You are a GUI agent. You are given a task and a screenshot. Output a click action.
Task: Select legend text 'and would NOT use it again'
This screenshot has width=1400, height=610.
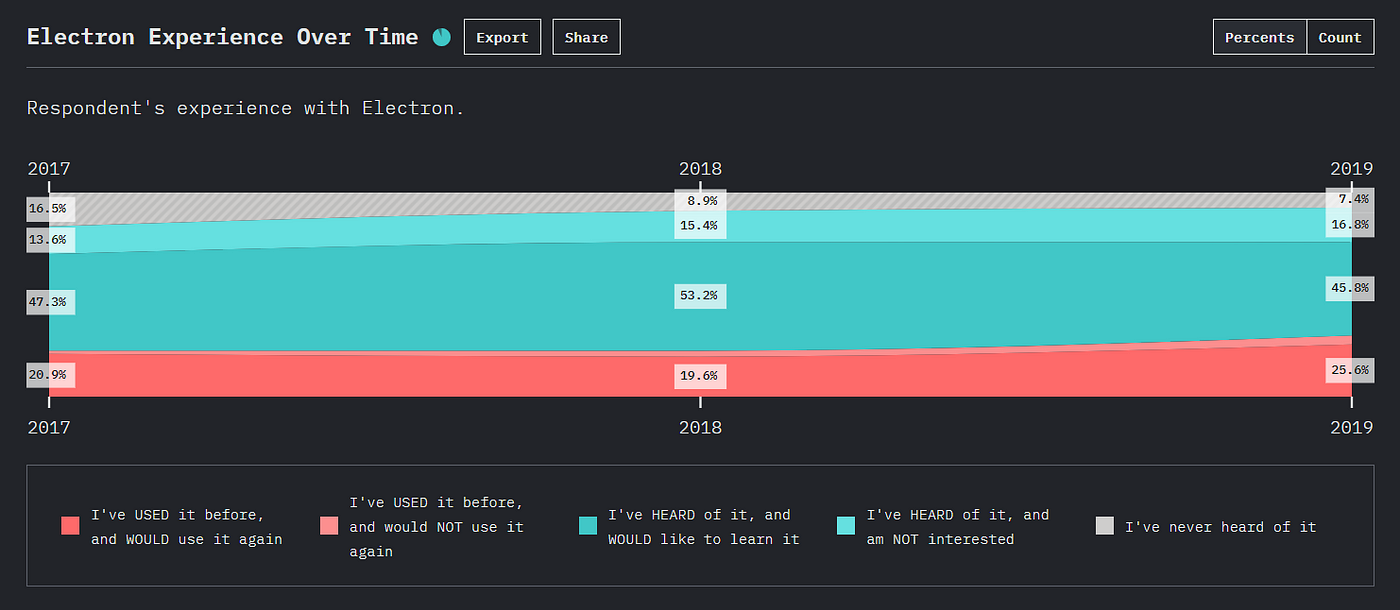click(x=437, y=539)
